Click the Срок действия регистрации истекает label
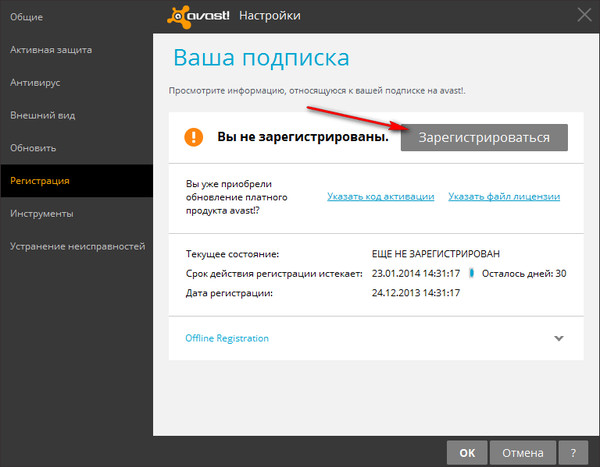 tap(274, 274)
